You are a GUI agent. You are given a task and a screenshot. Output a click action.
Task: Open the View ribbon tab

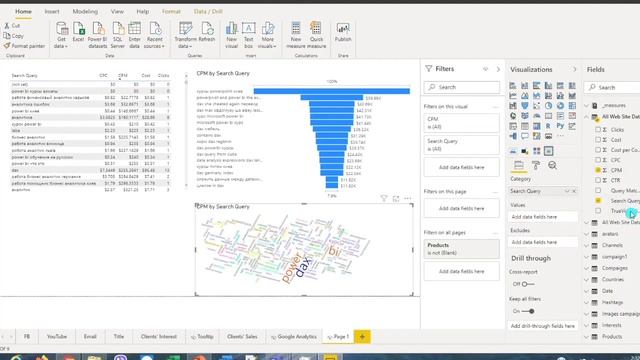click(117, 11)
